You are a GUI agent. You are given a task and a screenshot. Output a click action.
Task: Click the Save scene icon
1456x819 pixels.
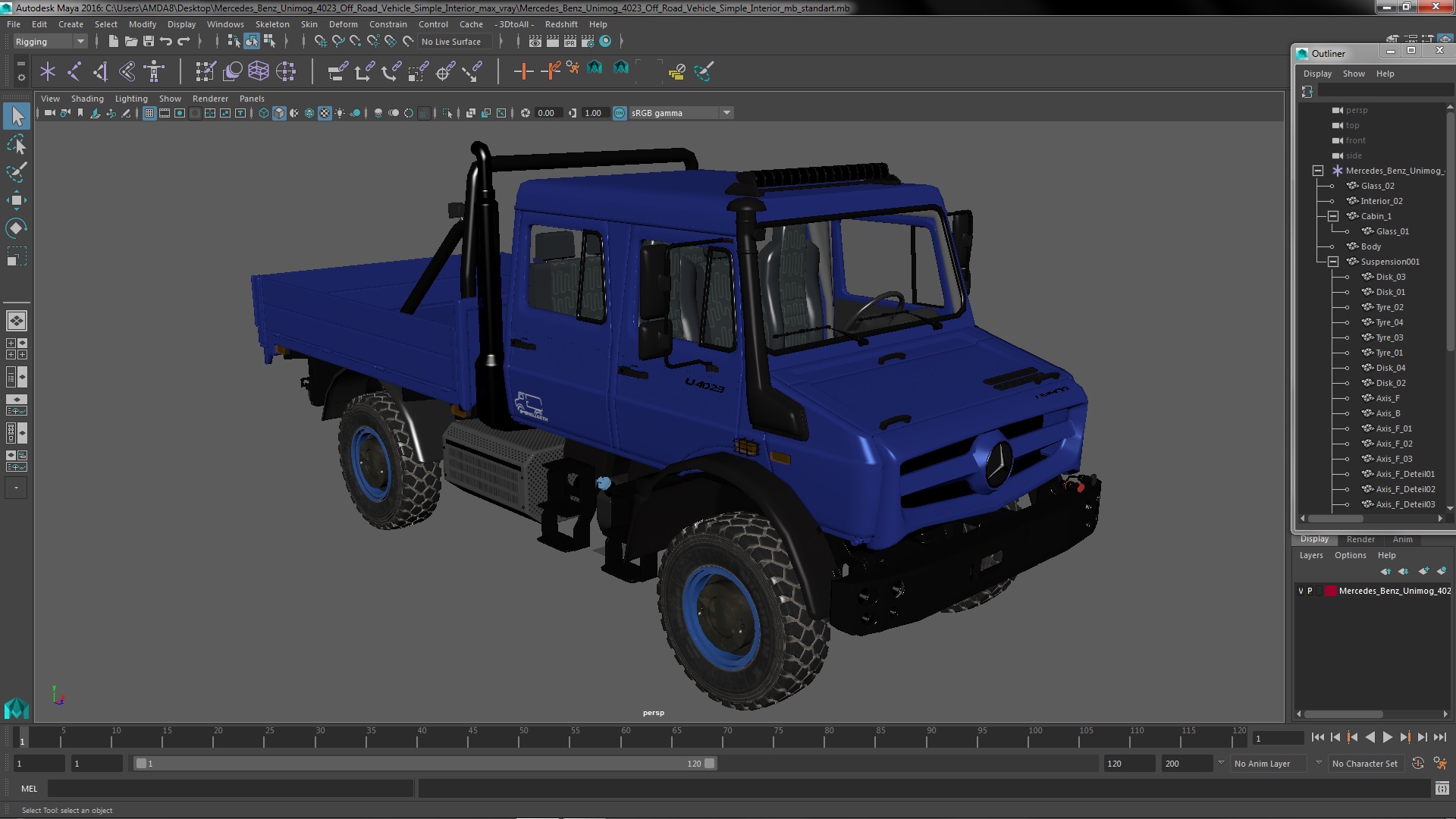point(149,42)
